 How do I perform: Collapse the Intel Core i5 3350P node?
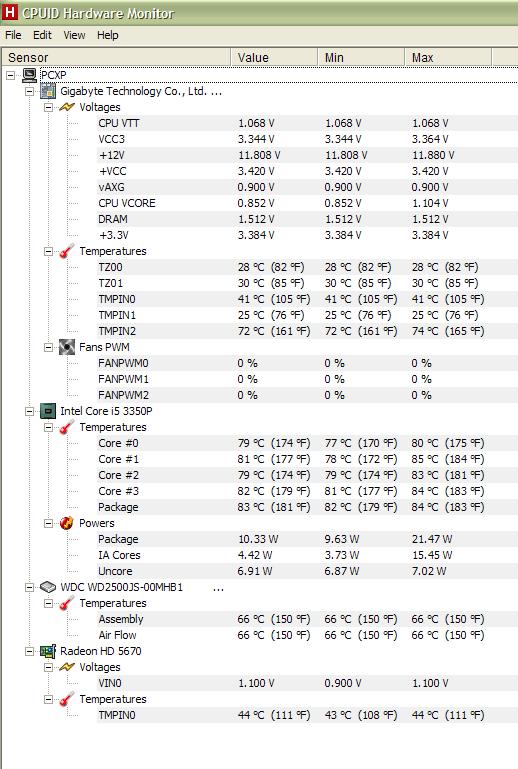29,411
